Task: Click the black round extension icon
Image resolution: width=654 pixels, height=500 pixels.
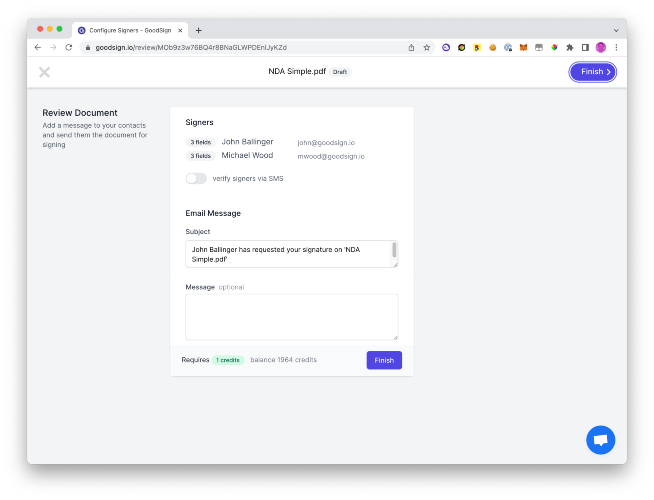Action: click(x=461, y=48)
